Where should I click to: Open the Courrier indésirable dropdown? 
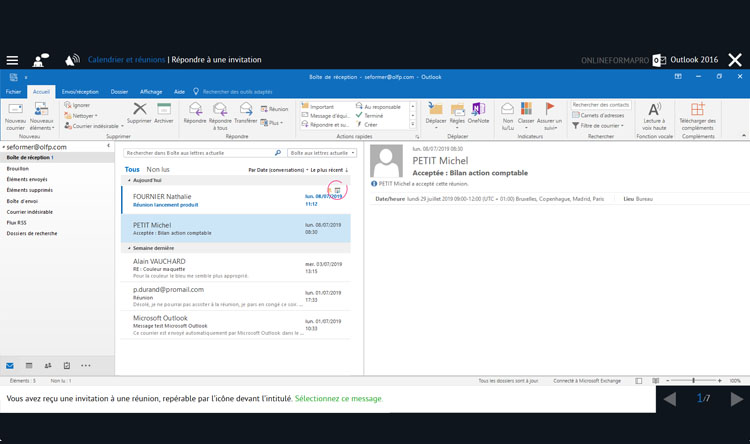coord(94,126)
